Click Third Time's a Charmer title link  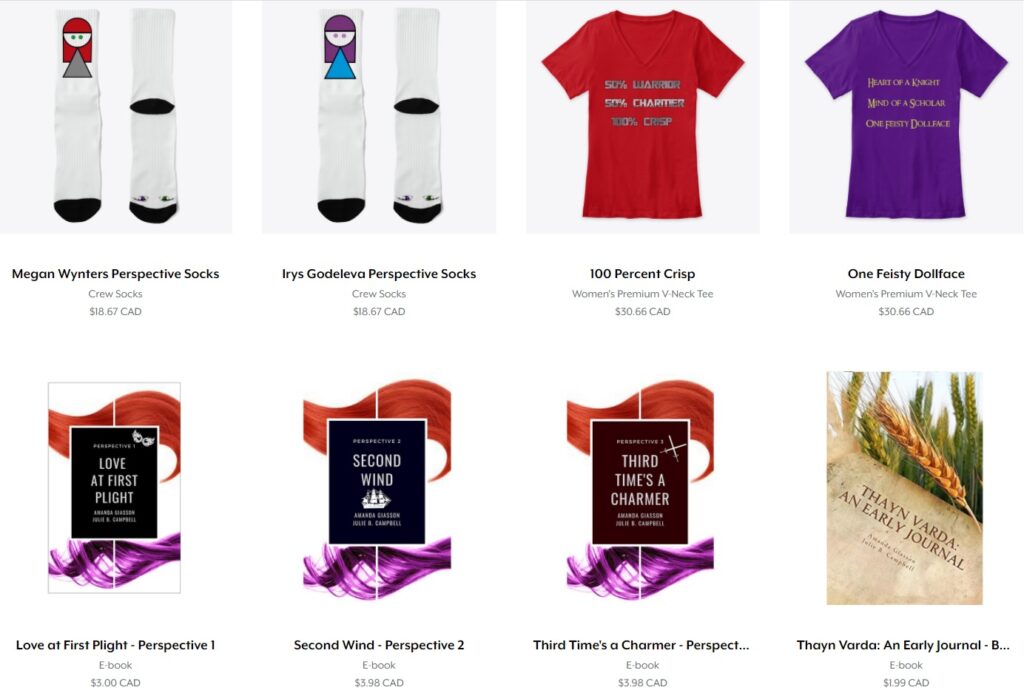click(641, 645)
